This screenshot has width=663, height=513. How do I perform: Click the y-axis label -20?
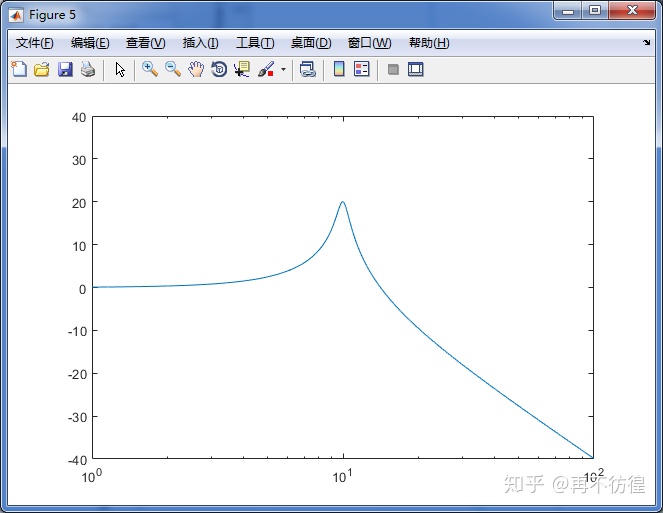pos(77,374)
